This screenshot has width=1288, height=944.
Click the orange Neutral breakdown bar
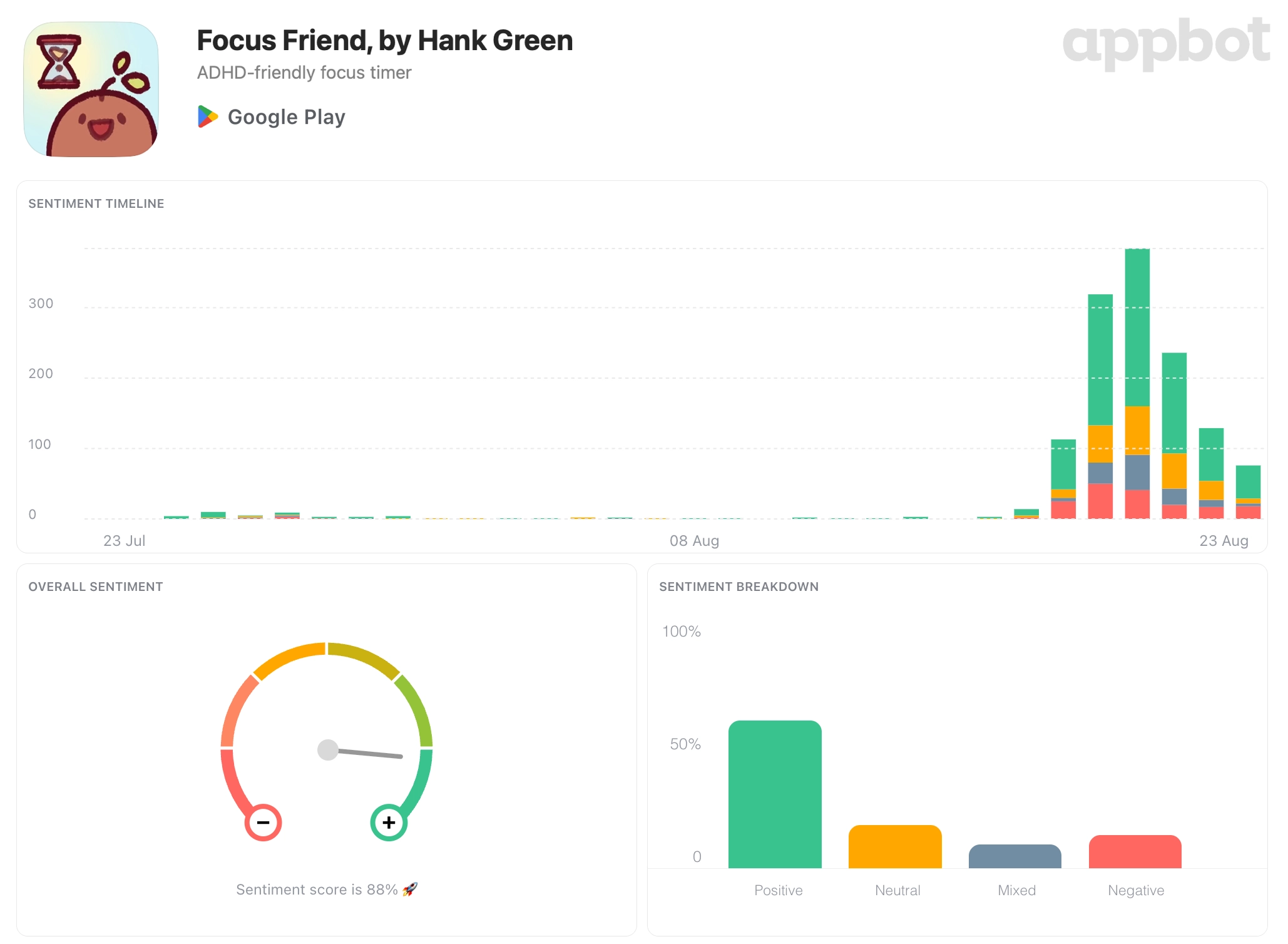point(895,846)
